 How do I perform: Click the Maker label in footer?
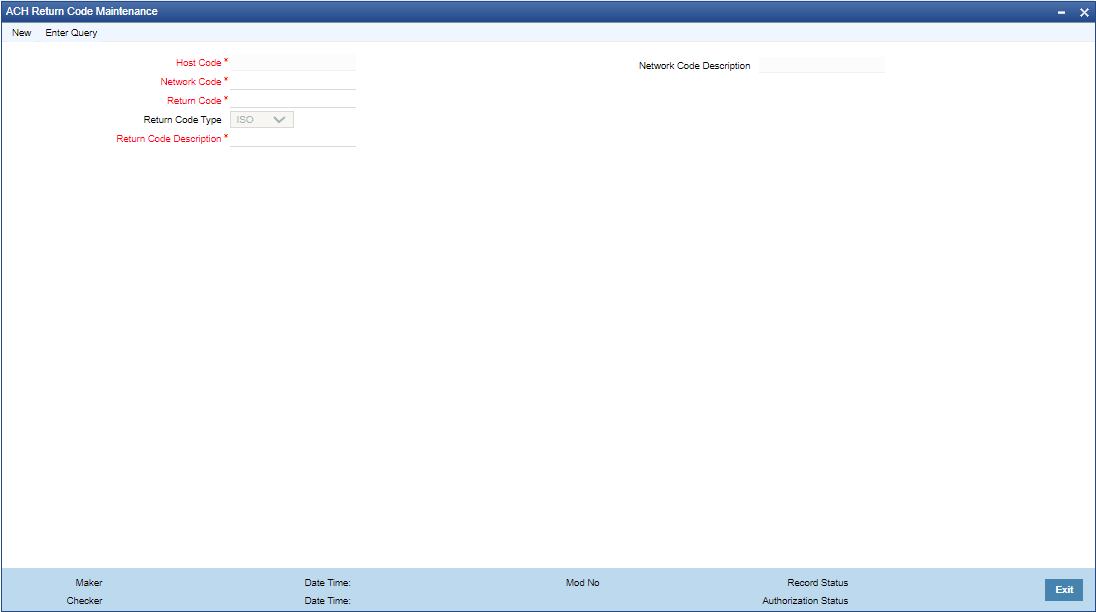click(x=89, y=583)
